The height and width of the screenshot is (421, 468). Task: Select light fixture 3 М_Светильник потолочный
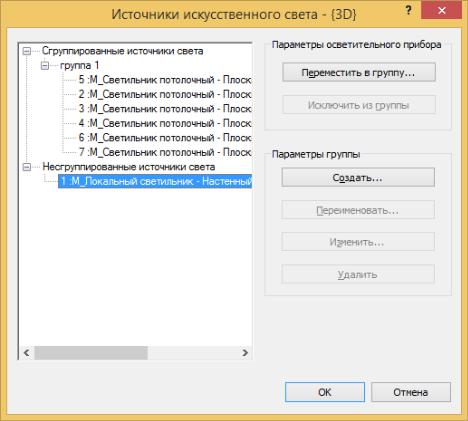[x=165, y=109]
